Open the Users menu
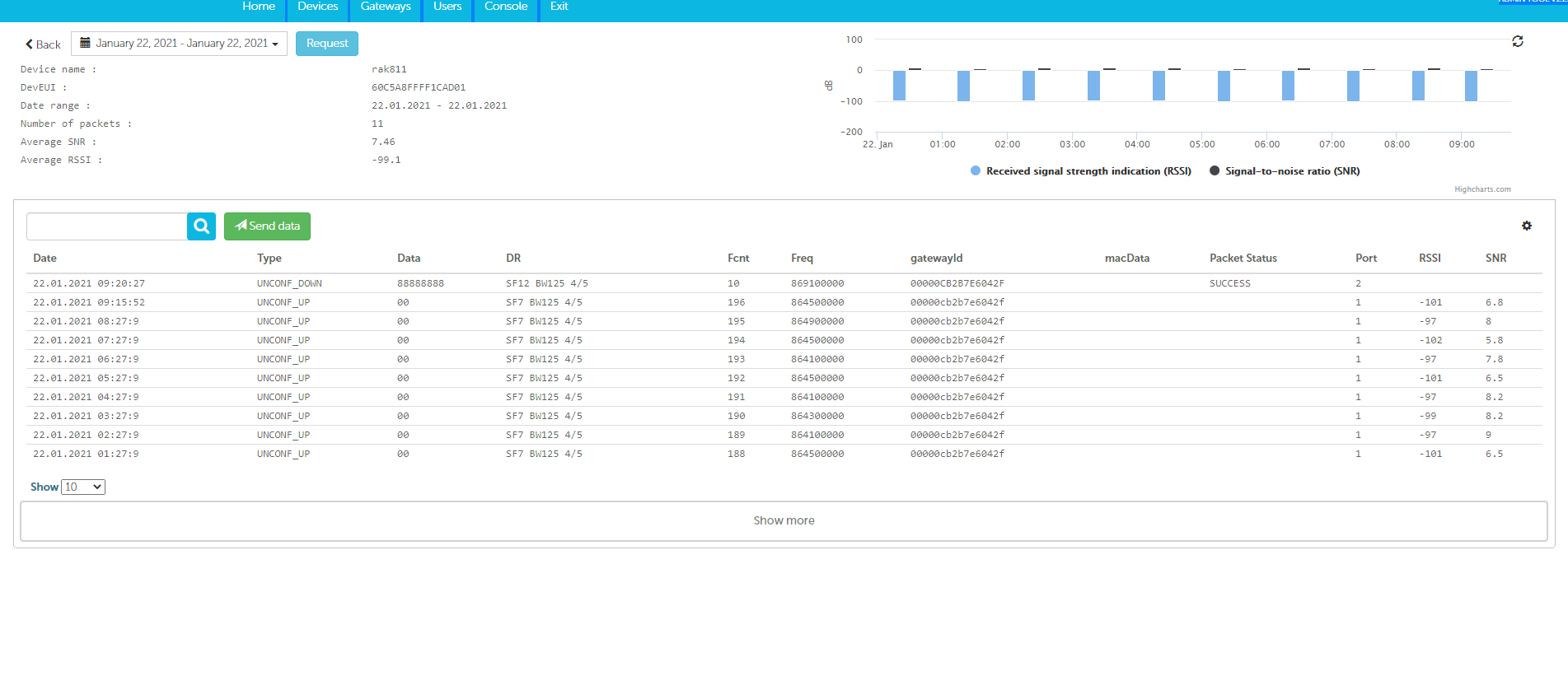 tap(447, 7)
